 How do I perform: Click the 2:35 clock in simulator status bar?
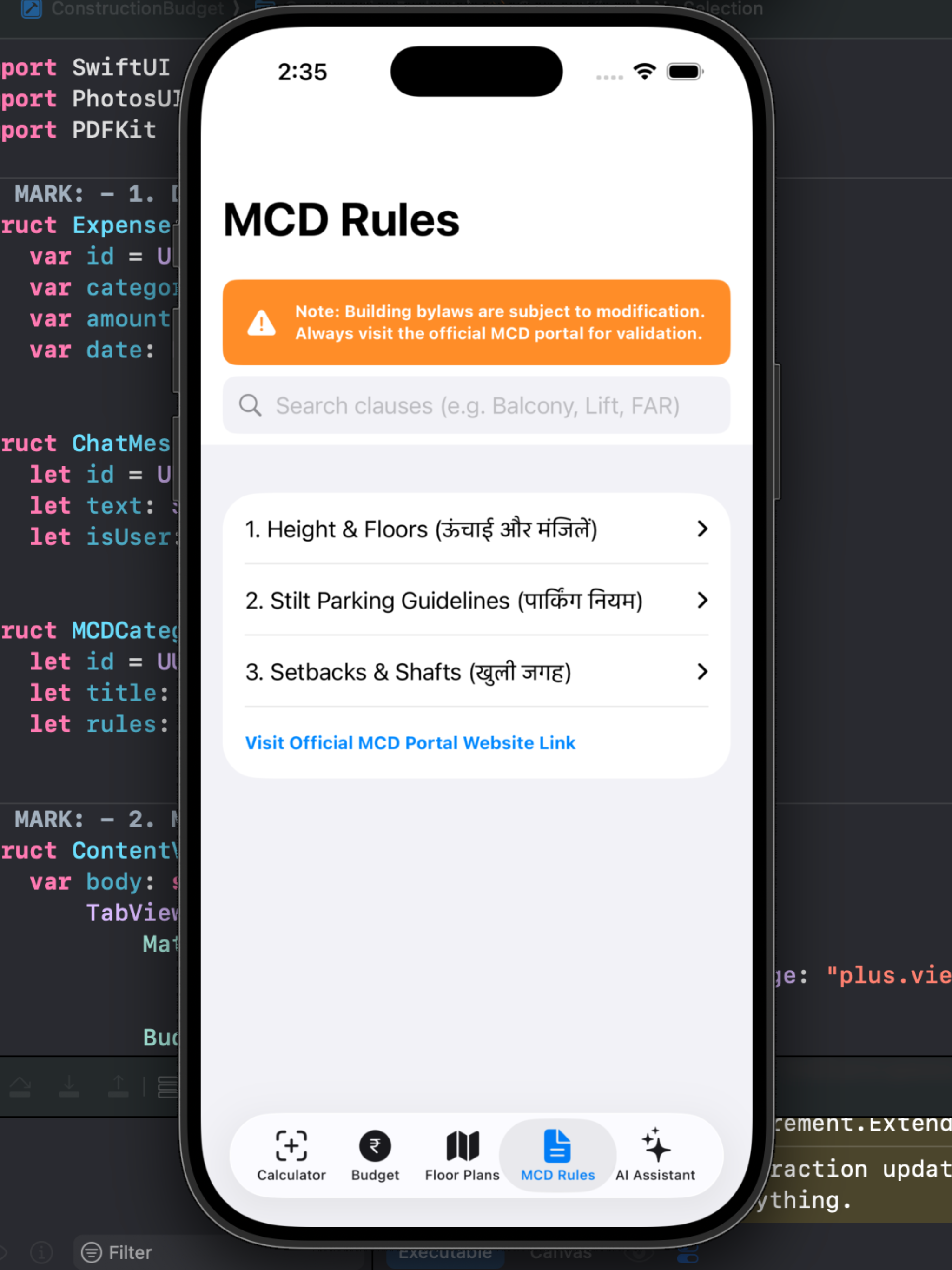coord(303,73)
